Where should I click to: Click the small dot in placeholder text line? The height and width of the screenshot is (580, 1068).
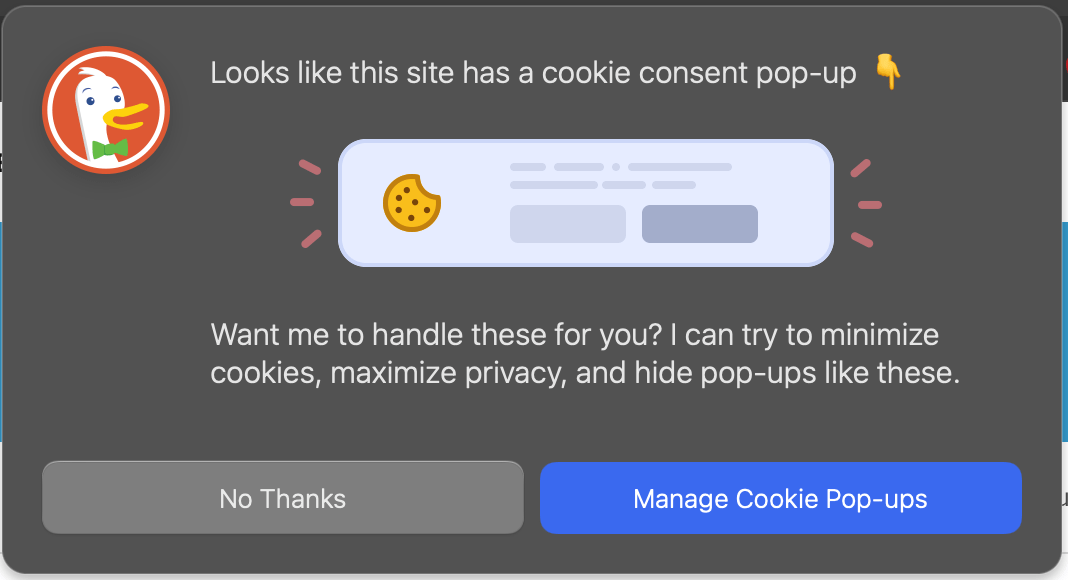[616, 167]
